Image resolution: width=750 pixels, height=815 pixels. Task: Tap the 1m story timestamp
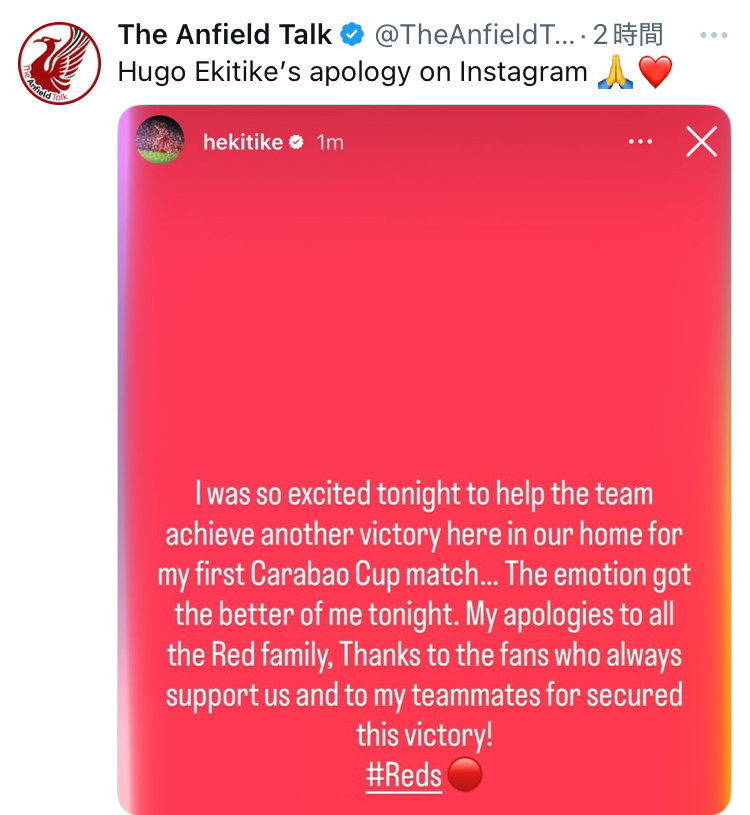click(x=330, y=142)
